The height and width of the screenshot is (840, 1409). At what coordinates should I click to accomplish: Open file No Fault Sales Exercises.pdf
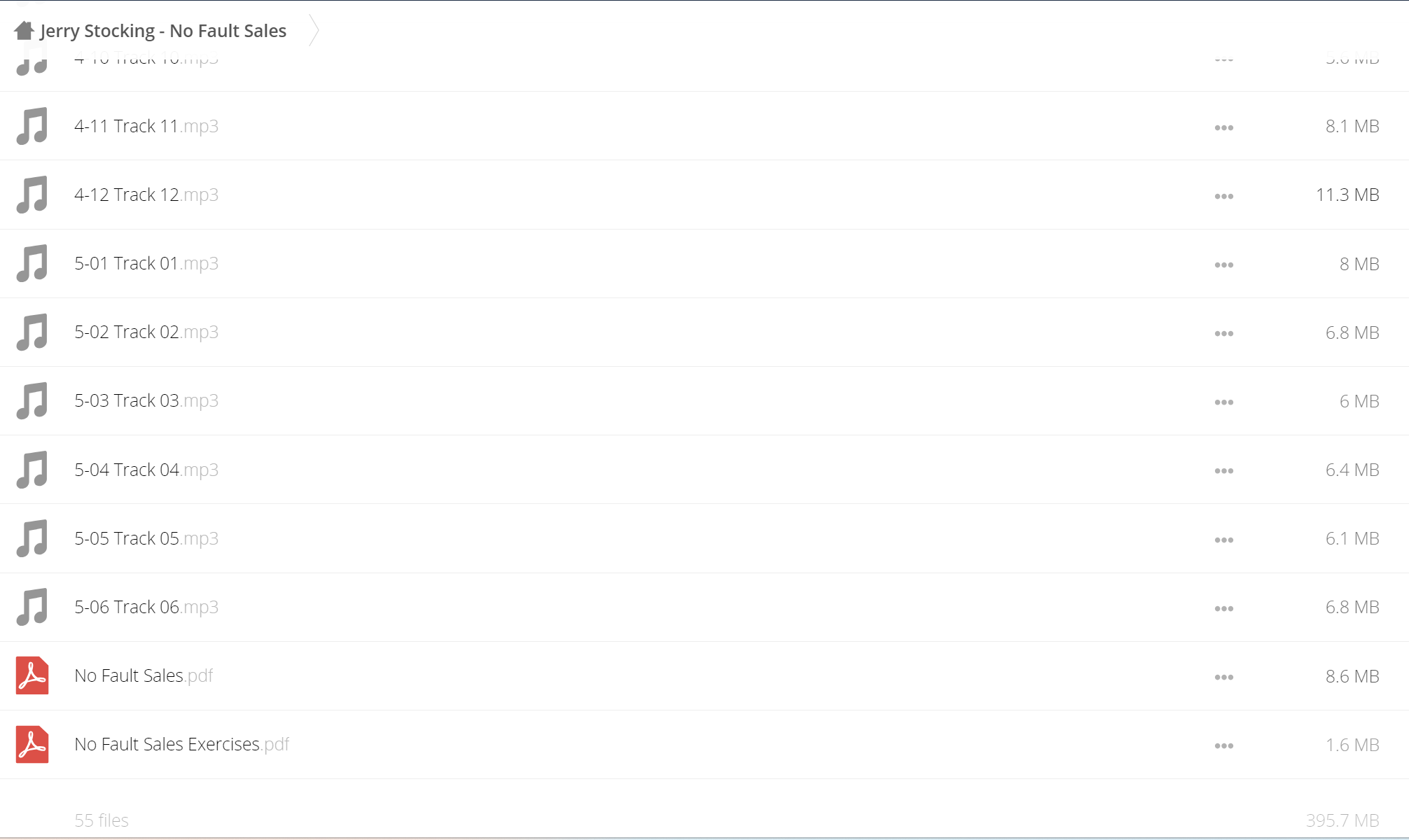point(182,744)
